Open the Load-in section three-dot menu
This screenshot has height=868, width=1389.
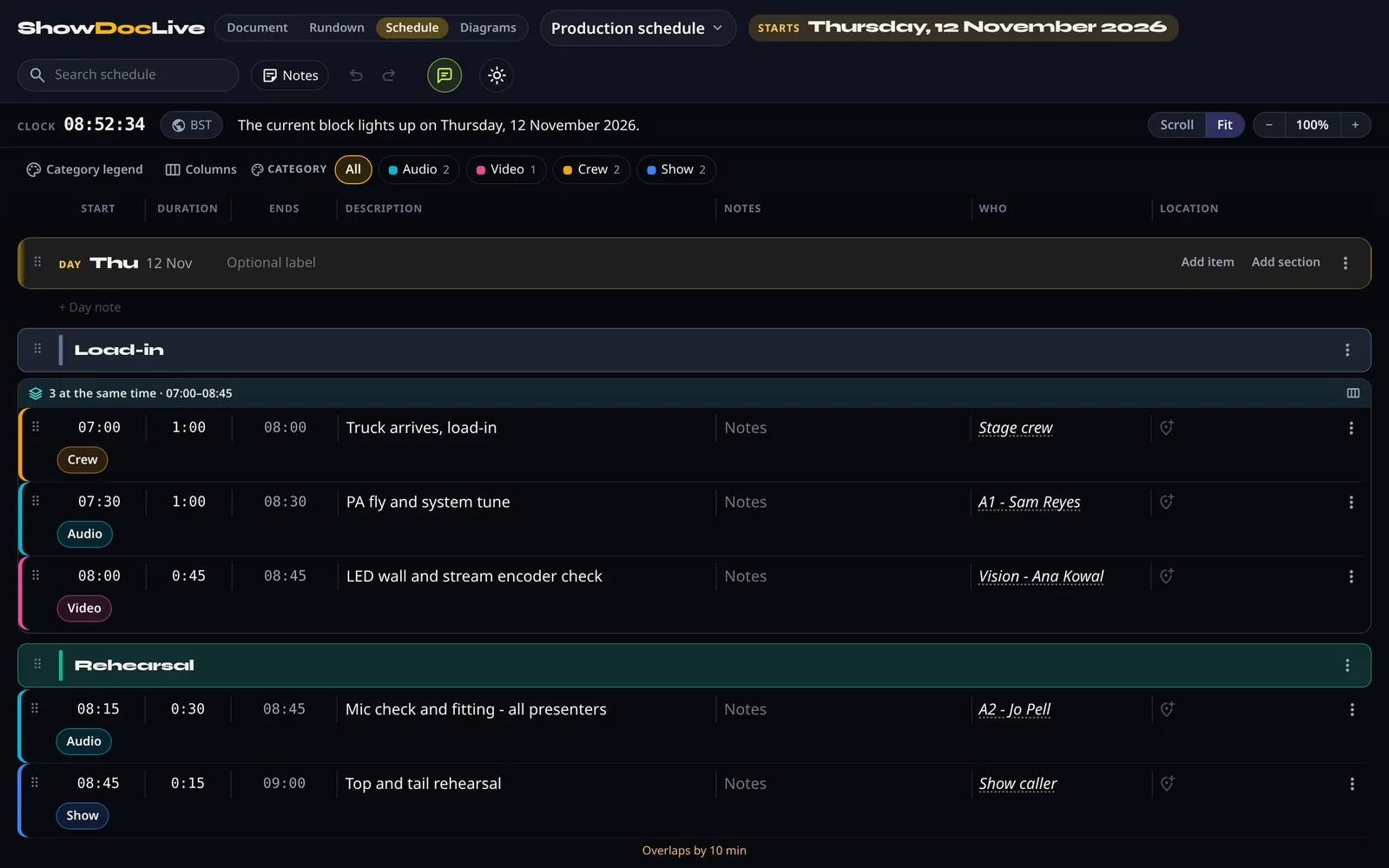(1347, 350)
